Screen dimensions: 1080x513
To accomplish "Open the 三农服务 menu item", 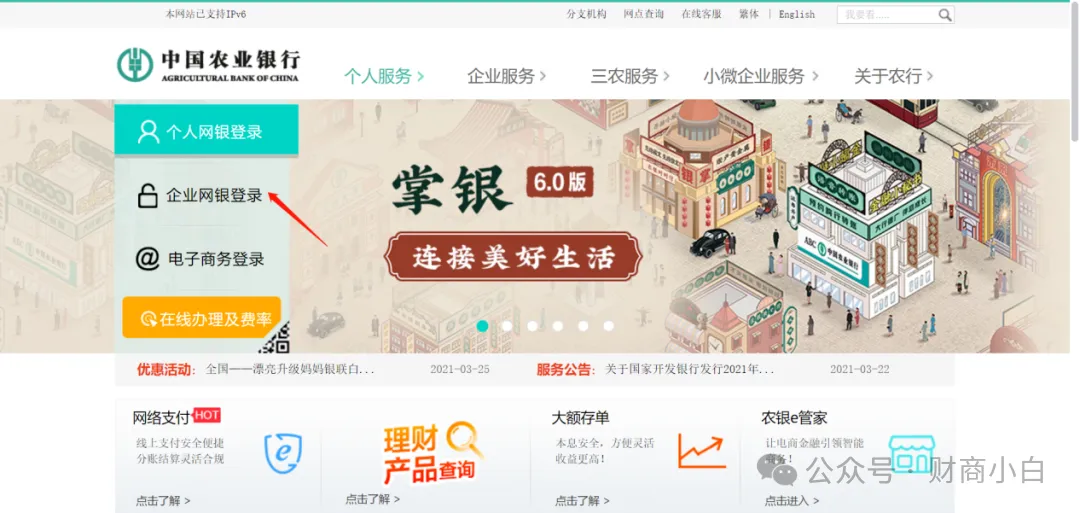I will pyautogui.click(x=630, y=76).
